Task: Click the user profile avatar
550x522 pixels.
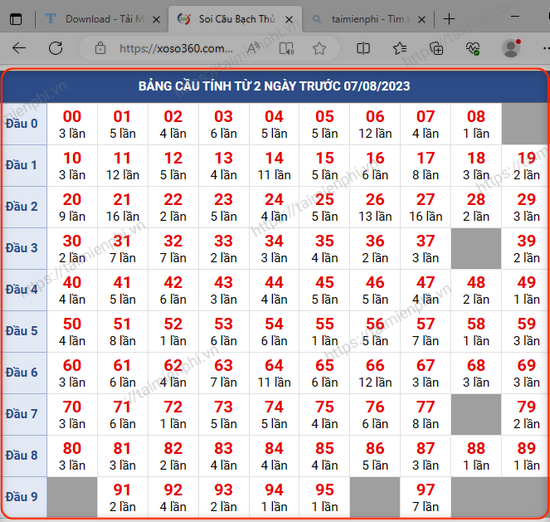Action: (x=511, y=48)
